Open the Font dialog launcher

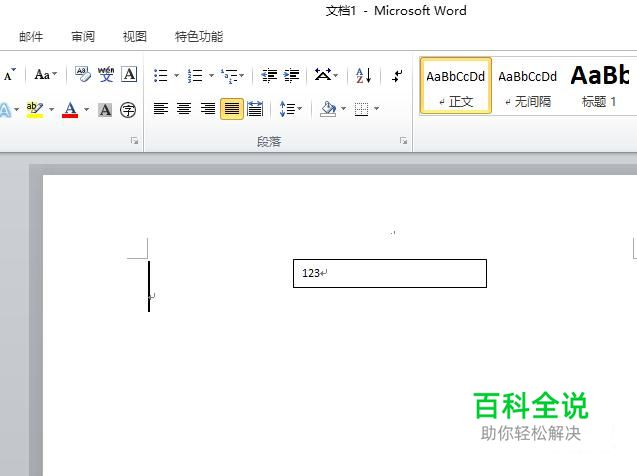(x=134, y=141)
